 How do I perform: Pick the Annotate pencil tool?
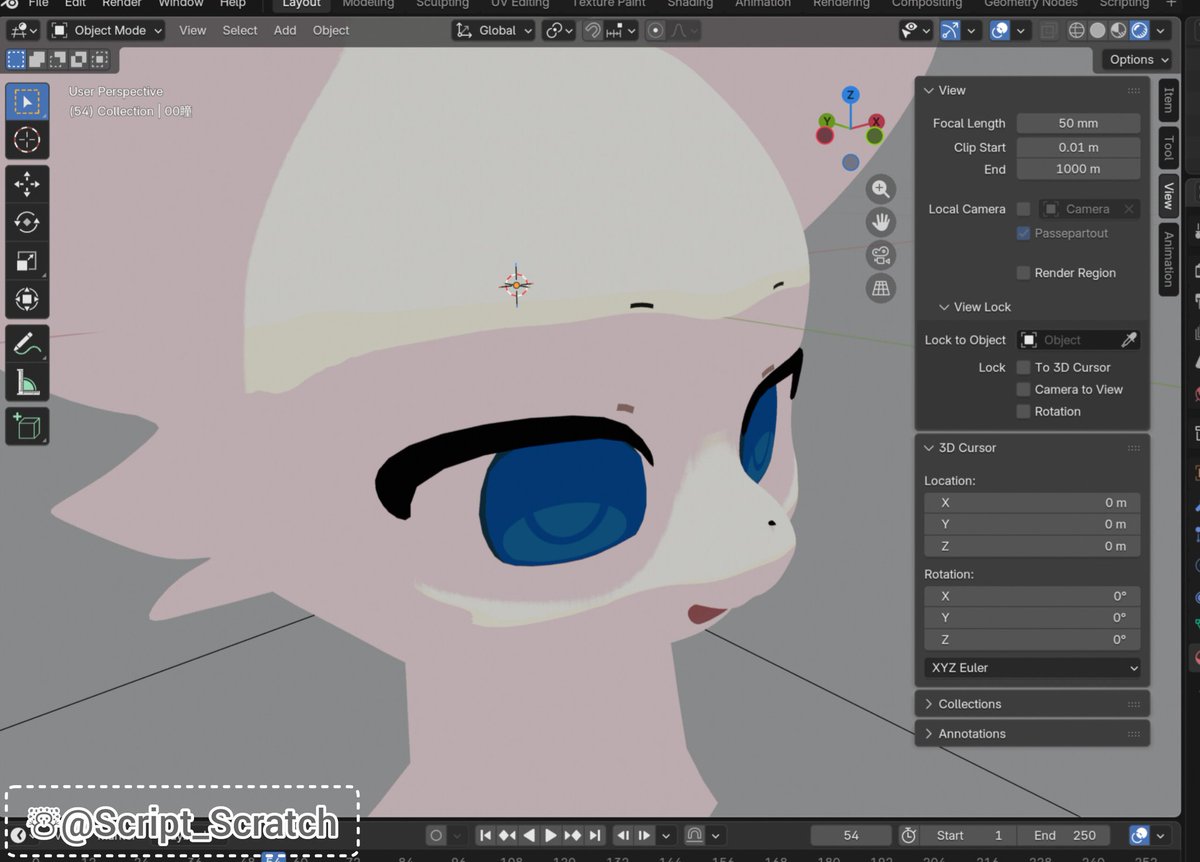[27, 343]
